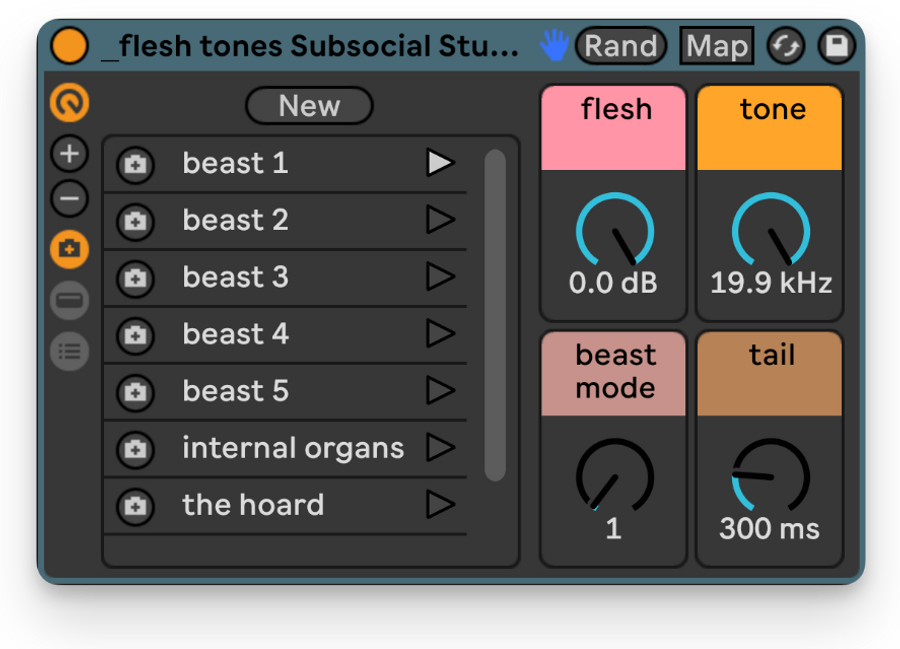Launch variation beast 1 with play arrow

pyautogui.click(x=440, y=163)
